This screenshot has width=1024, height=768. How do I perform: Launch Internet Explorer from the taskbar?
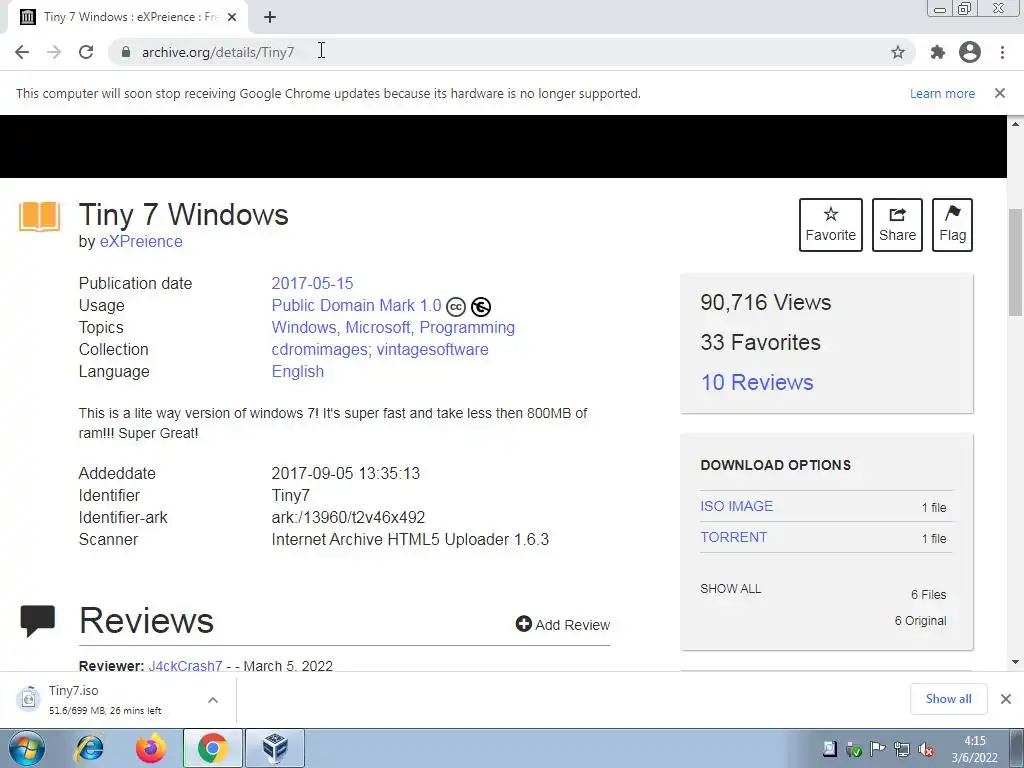tap(89, 748)
